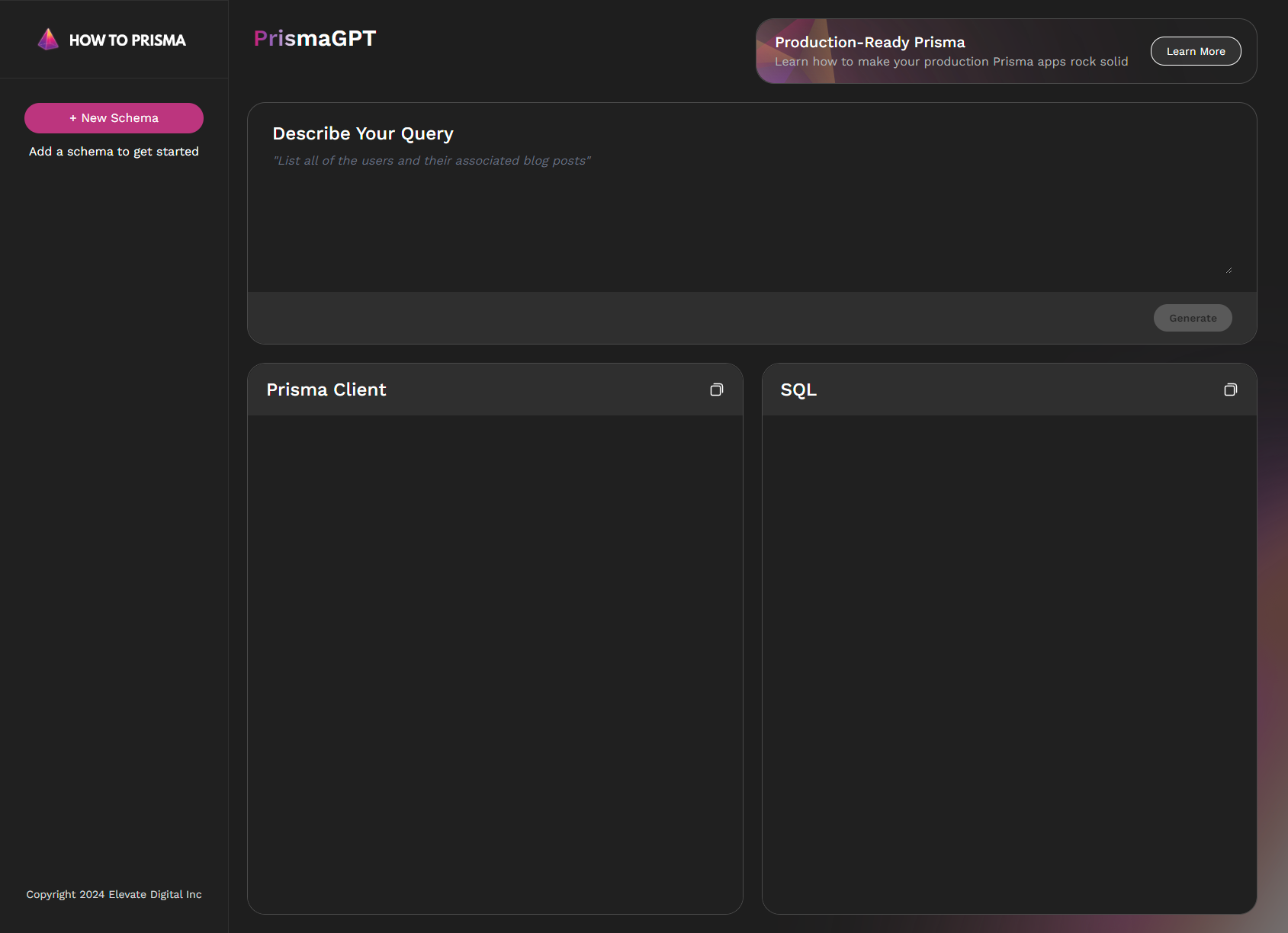Click inside the Prisma Client output area
This screenshot has width=1288, height=933.
click(x=495, y=664)
